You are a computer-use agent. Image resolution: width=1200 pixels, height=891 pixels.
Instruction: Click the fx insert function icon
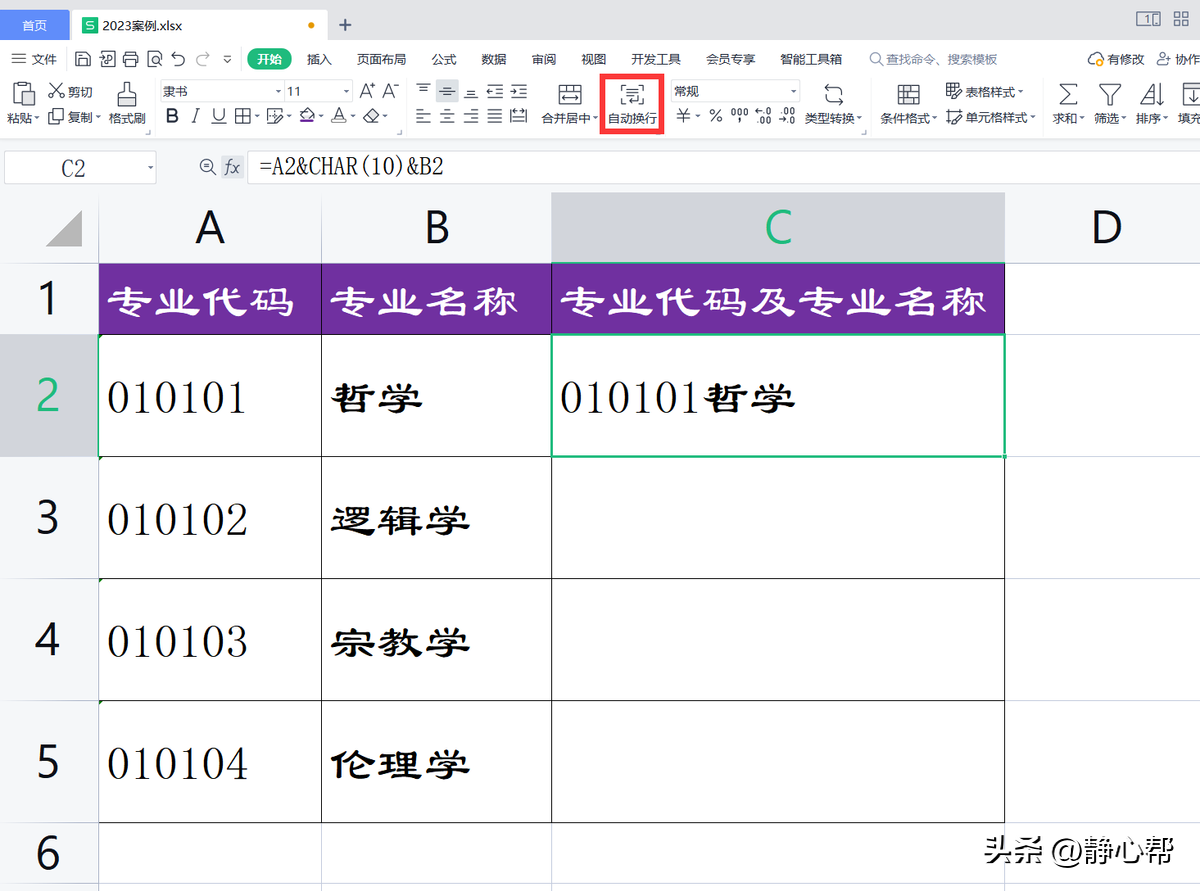click(x=232, y=167)
